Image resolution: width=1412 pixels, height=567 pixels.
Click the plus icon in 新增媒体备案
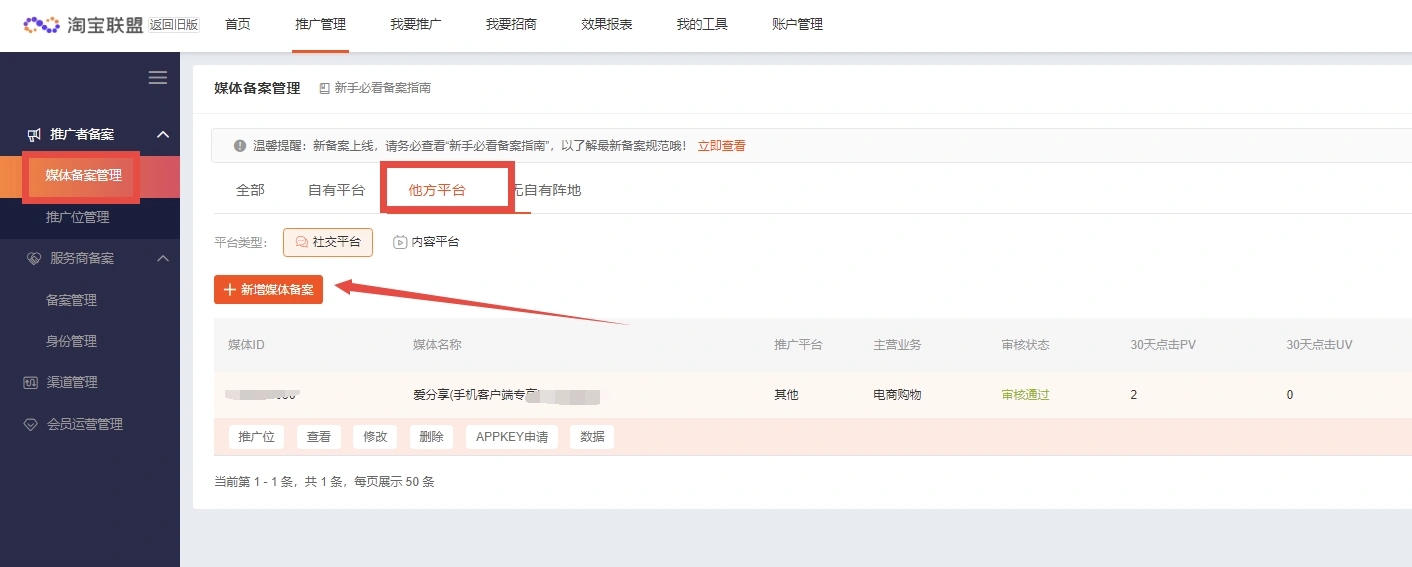[230, 289]
